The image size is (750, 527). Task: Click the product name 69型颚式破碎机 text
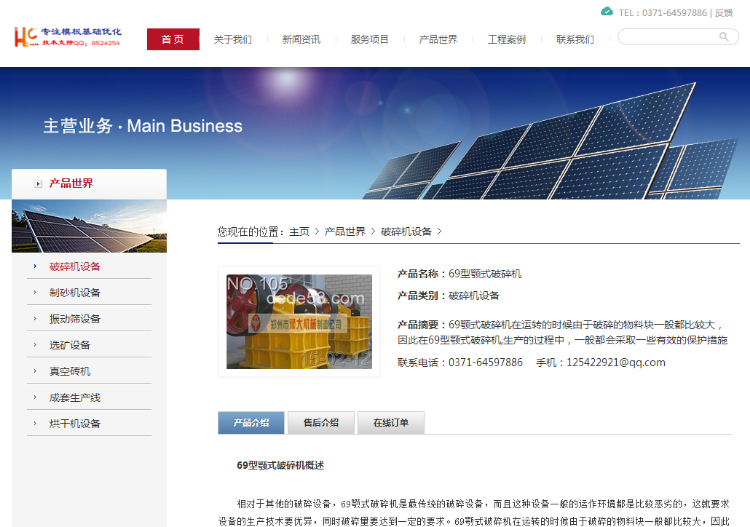pos(485,274)
